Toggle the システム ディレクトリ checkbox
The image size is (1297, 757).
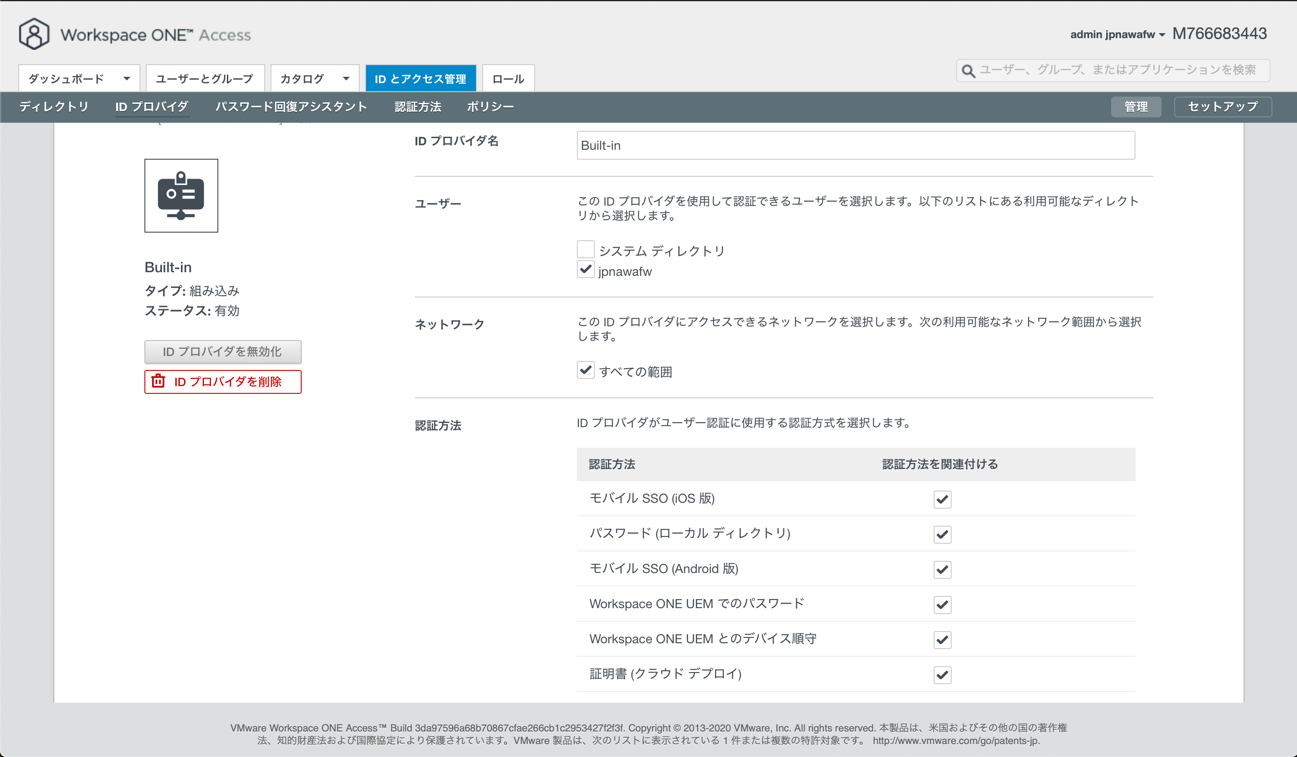586,249
